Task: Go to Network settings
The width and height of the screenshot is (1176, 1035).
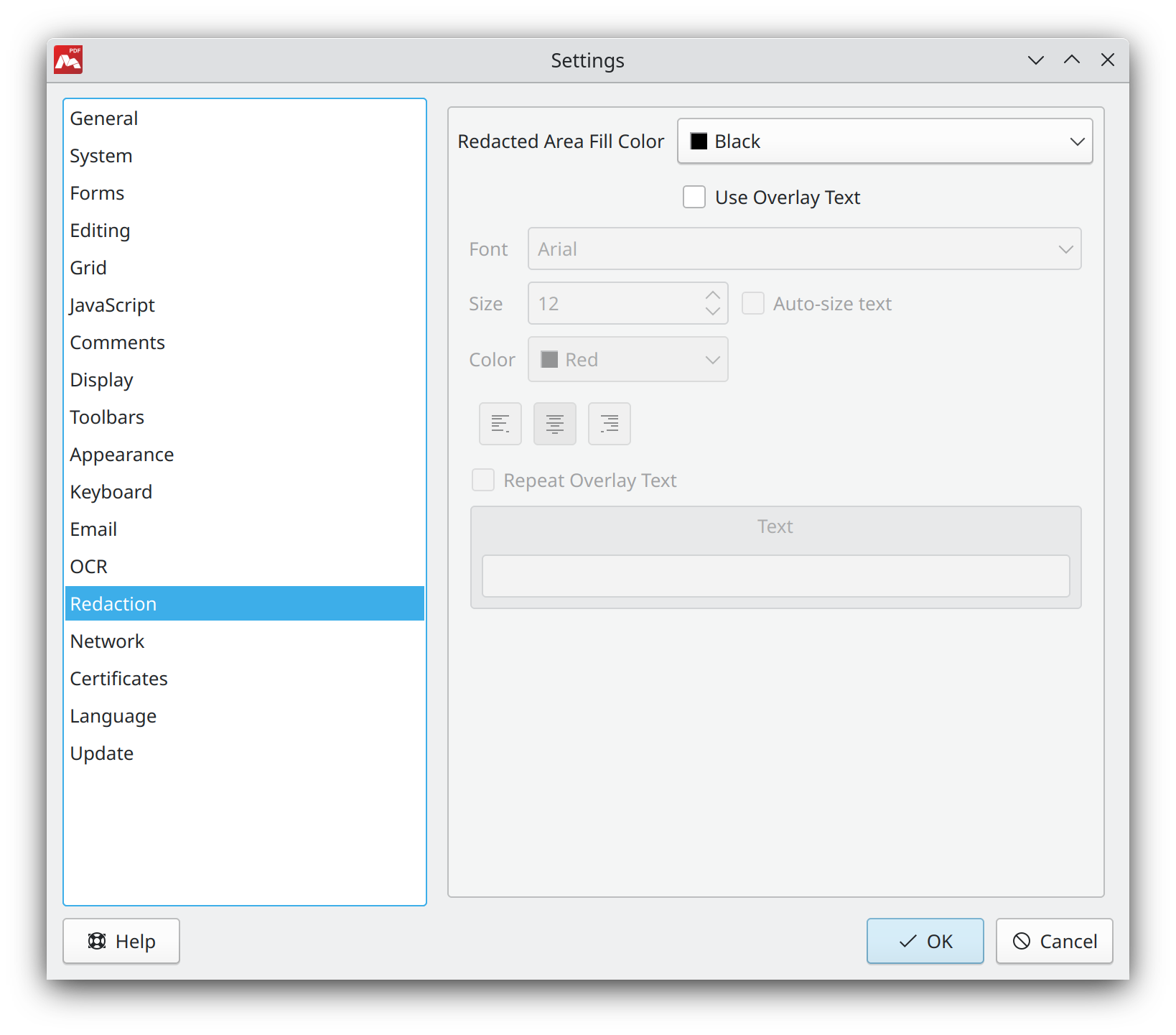Action: pyautogui.click(x=245, y=641)
